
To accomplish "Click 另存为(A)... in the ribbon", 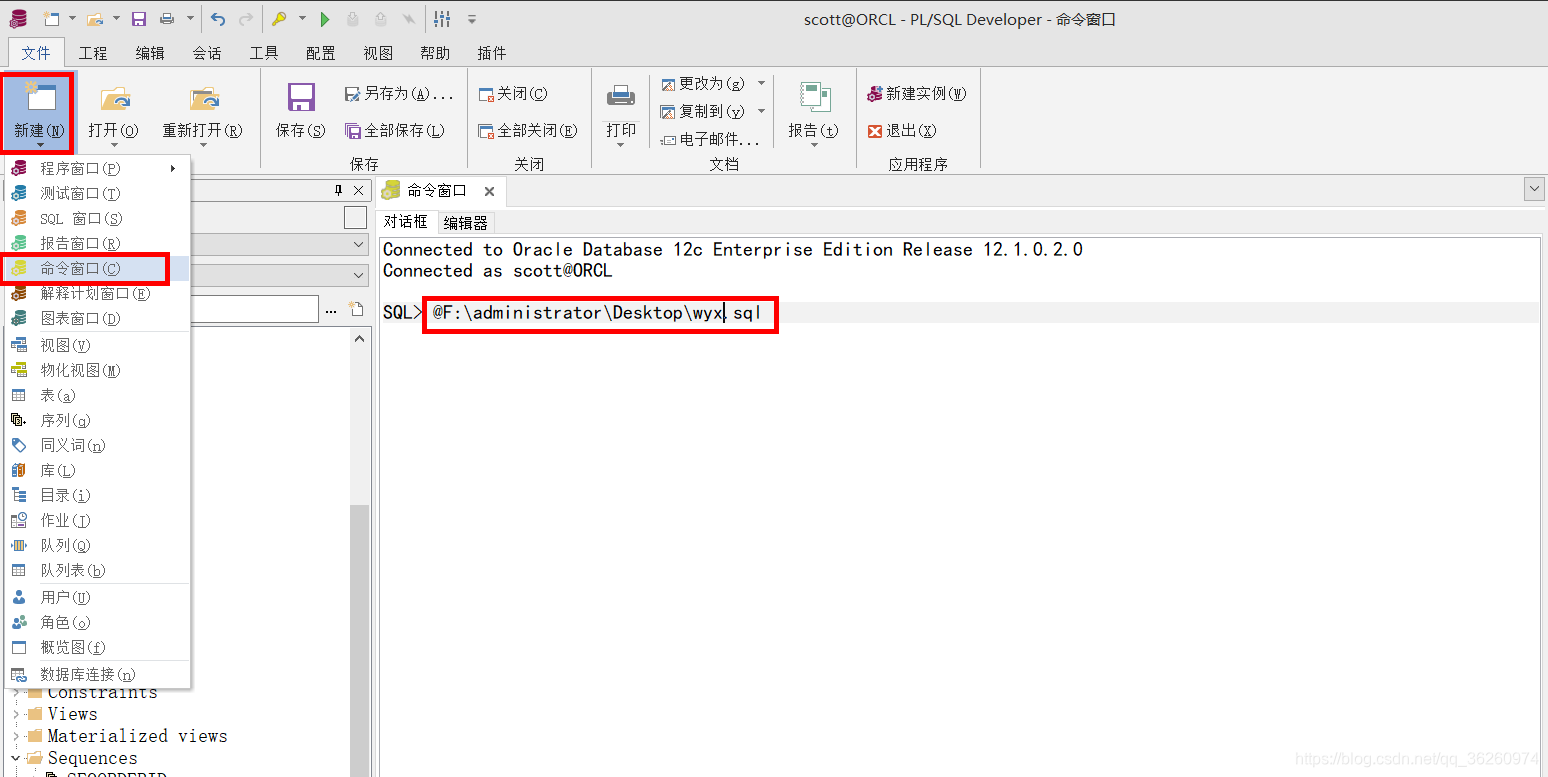I will (x=399, y=93).
